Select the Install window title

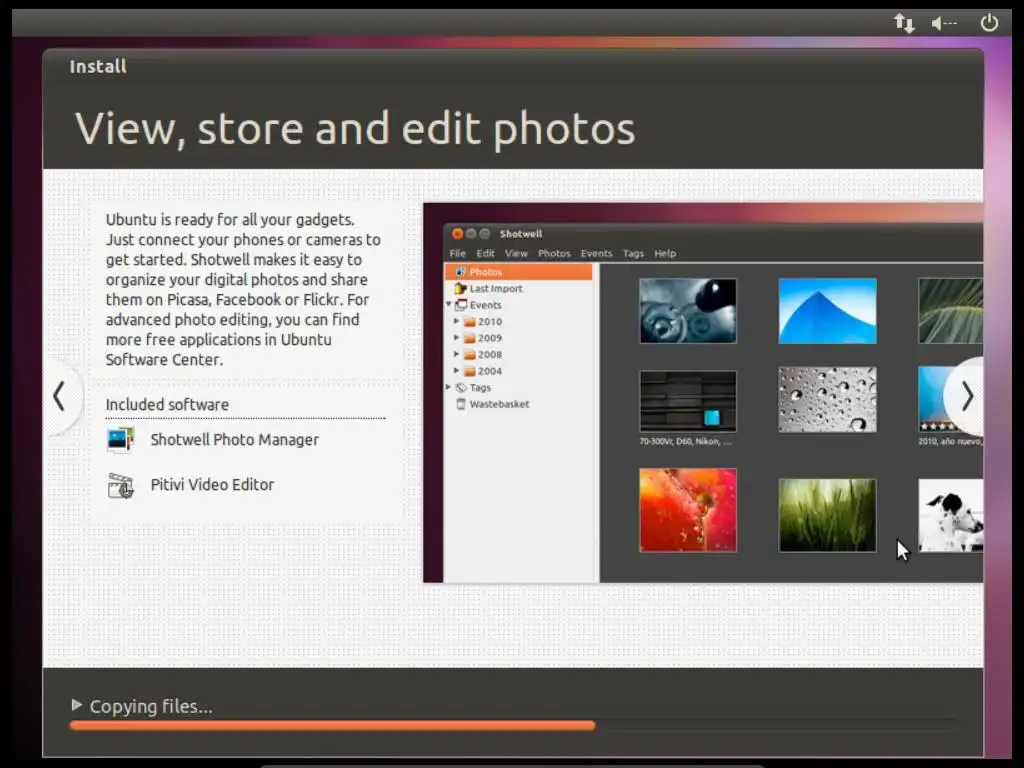point(98,67)
